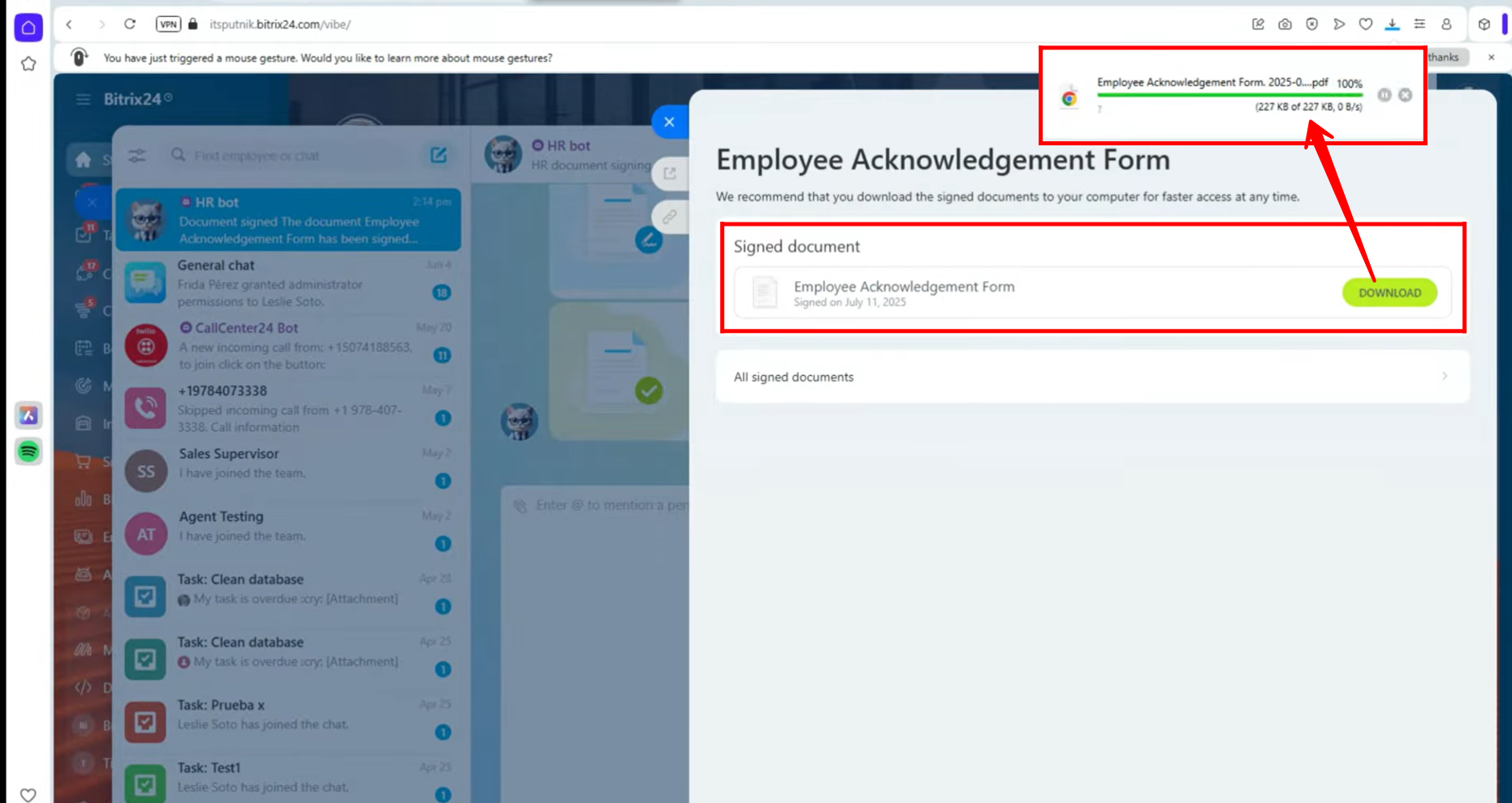Open the Agent Testing chat
This screenshot has width=1512, height=803.
288,534
